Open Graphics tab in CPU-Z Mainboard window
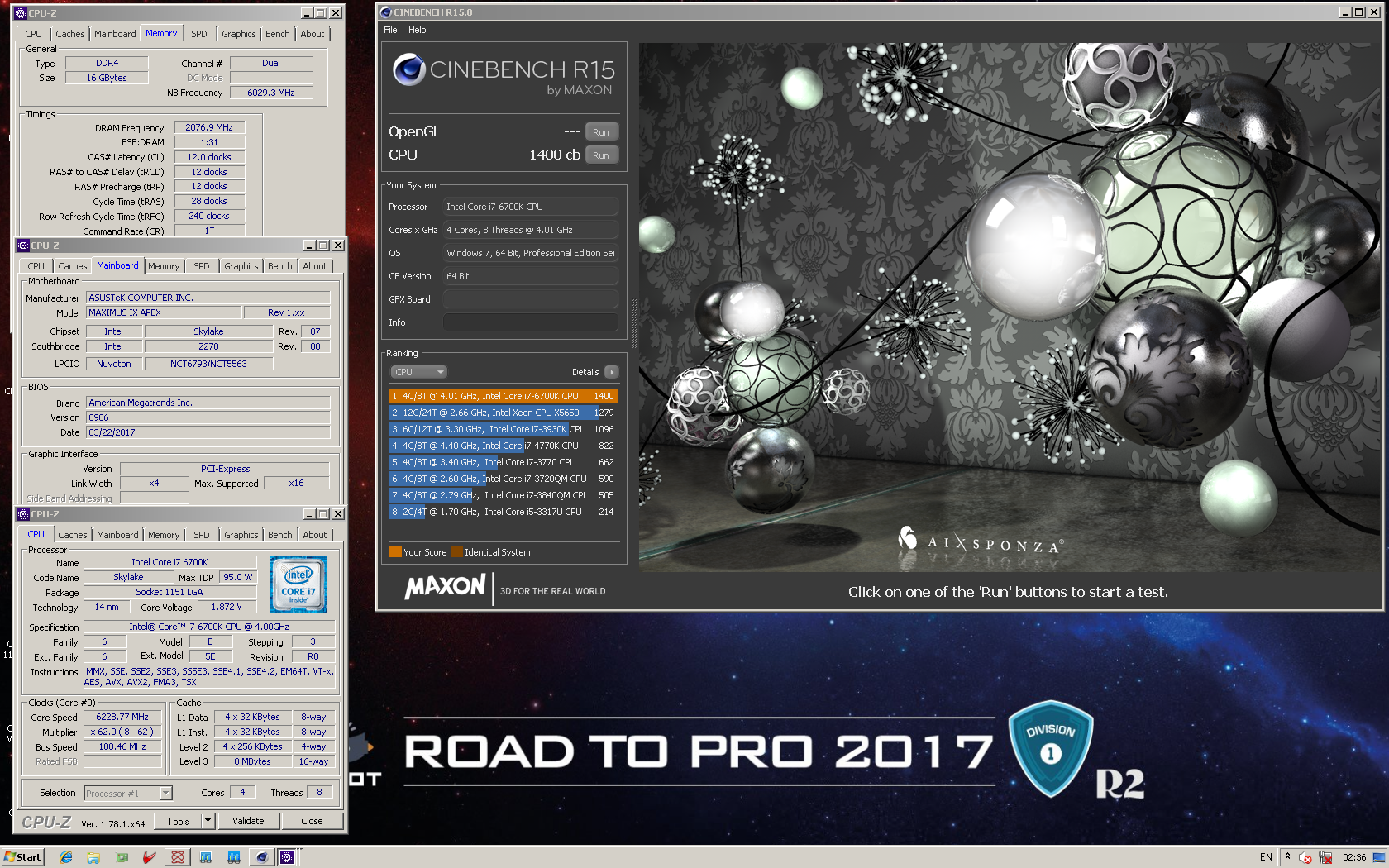This screenshot has width=1389, height=868. [241, 266]
